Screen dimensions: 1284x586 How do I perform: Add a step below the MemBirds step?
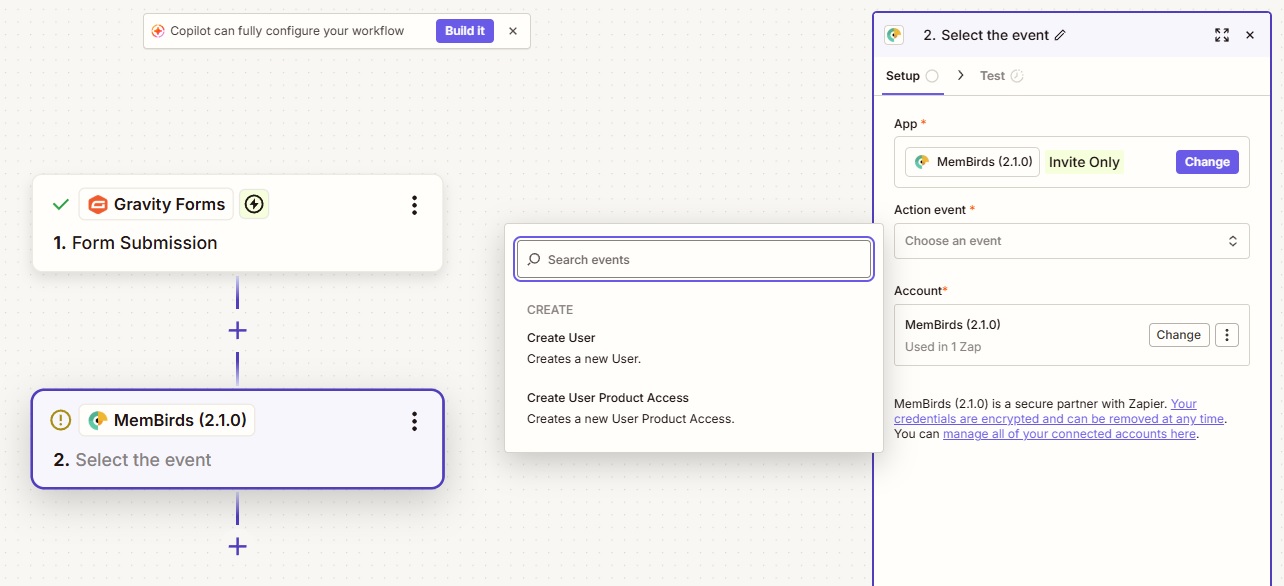[237, 546]
